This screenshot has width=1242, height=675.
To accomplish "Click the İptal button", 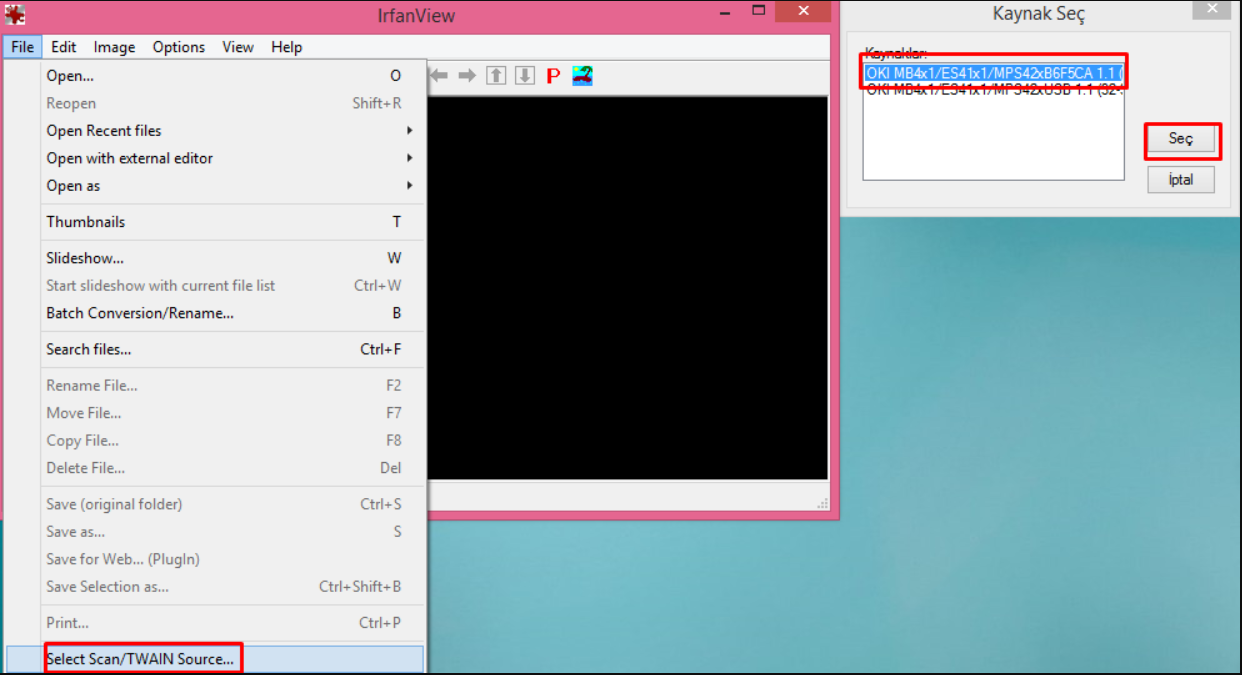I will coord(1181,180).
